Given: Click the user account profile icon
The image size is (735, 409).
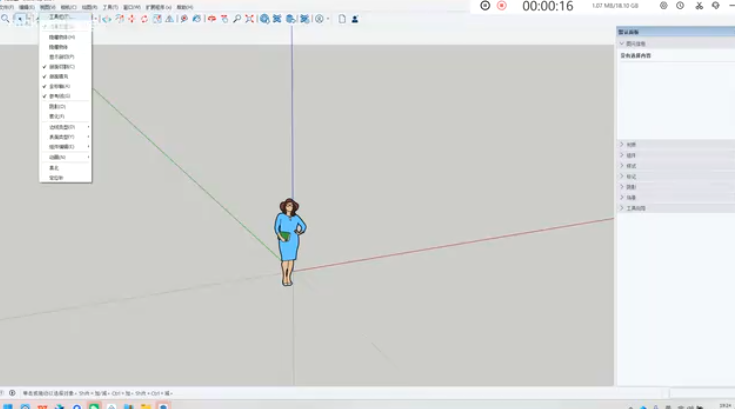Looking at the screenshot, I should point(355,19).
